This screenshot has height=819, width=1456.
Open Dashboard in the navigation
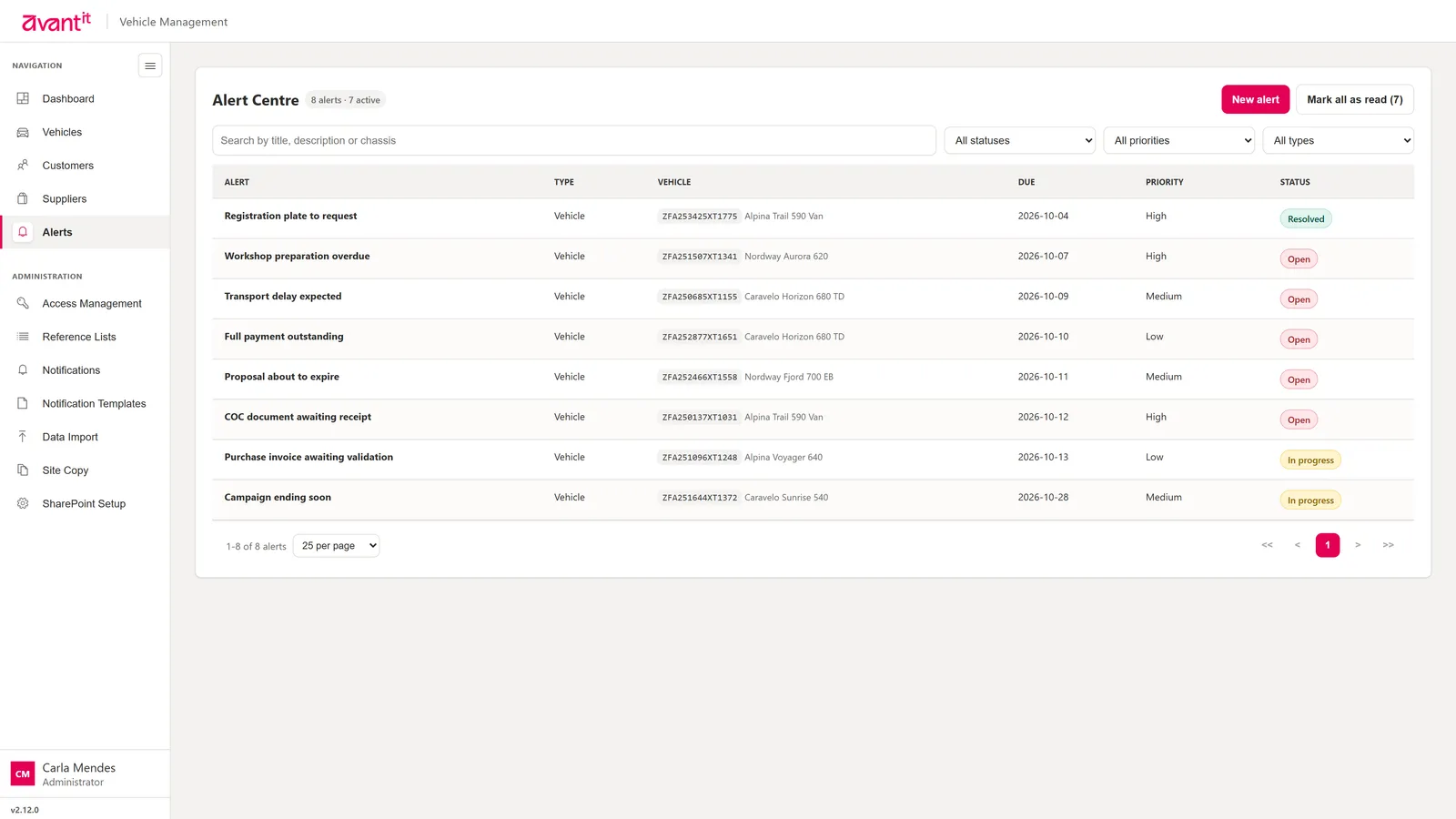[x=85, y=98]
